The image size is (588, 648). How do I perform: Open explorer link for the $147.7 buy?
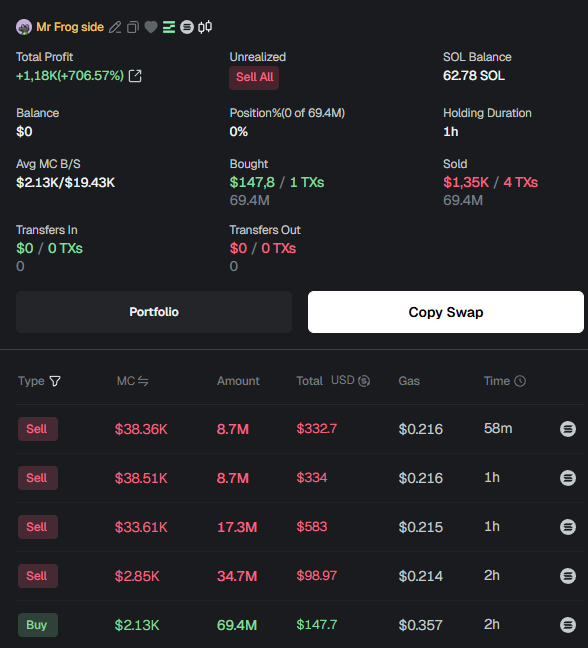click(x=568, y=625)
